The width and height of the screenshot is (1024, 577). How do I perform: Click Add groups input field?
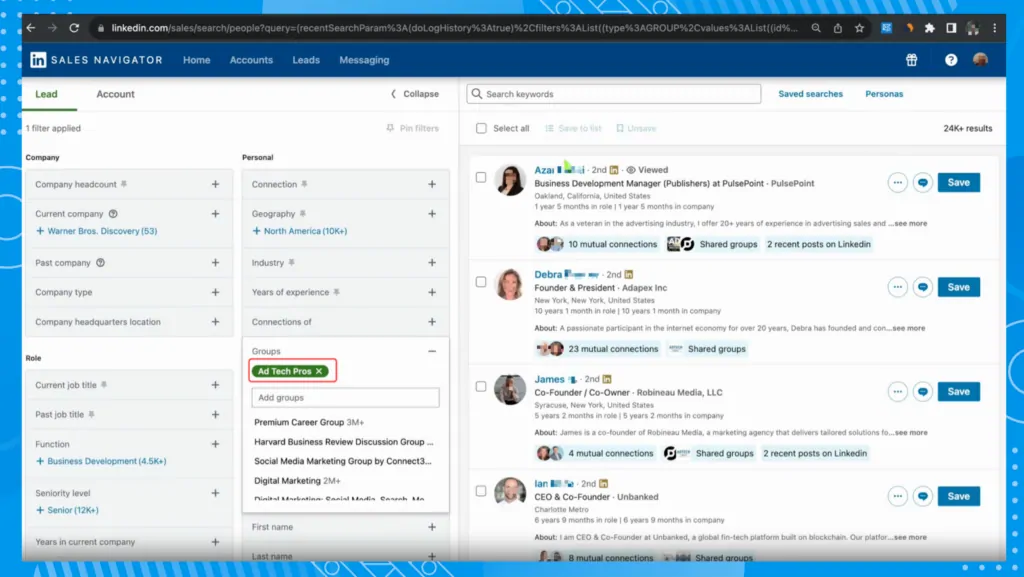[345, 398]
